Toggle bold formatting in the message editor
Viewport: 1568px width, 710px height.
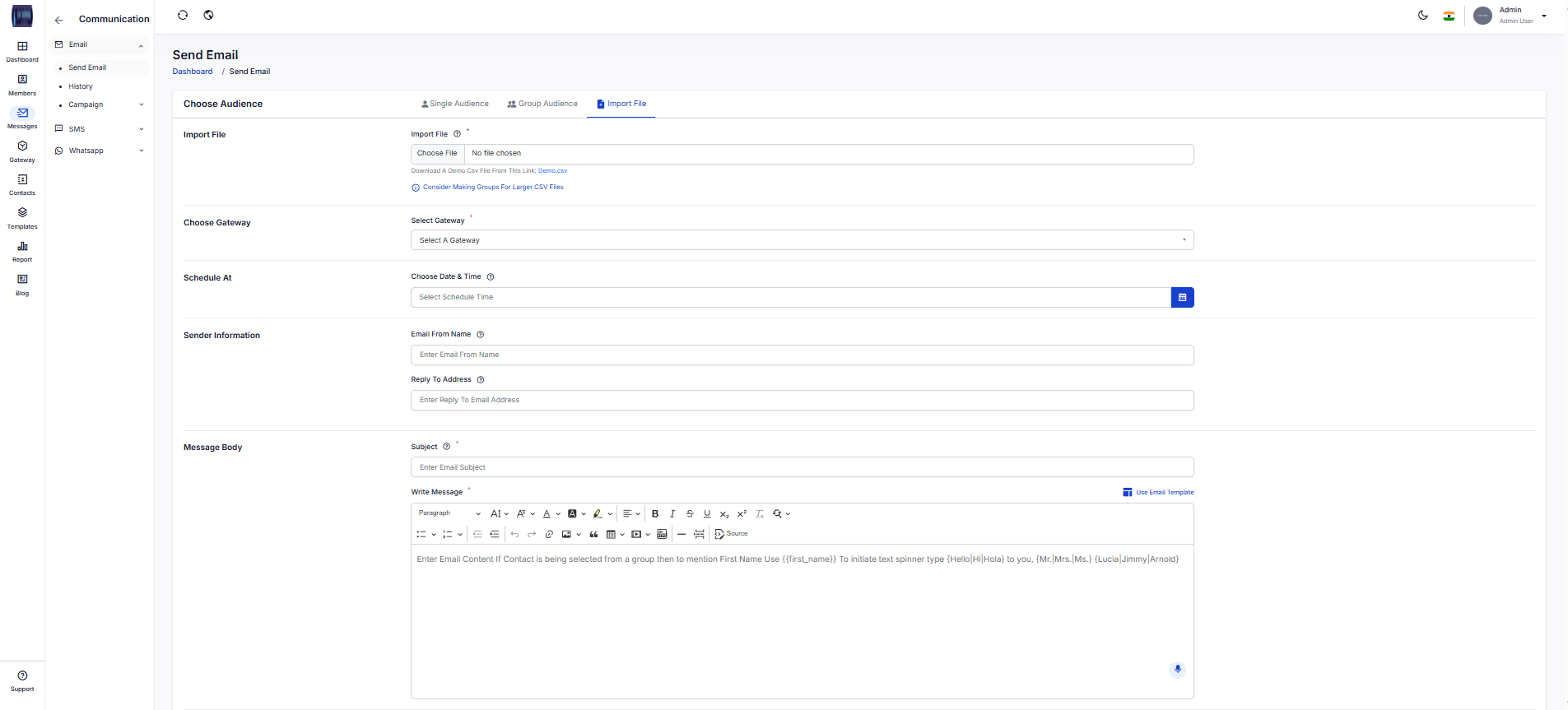pos(655,514)
